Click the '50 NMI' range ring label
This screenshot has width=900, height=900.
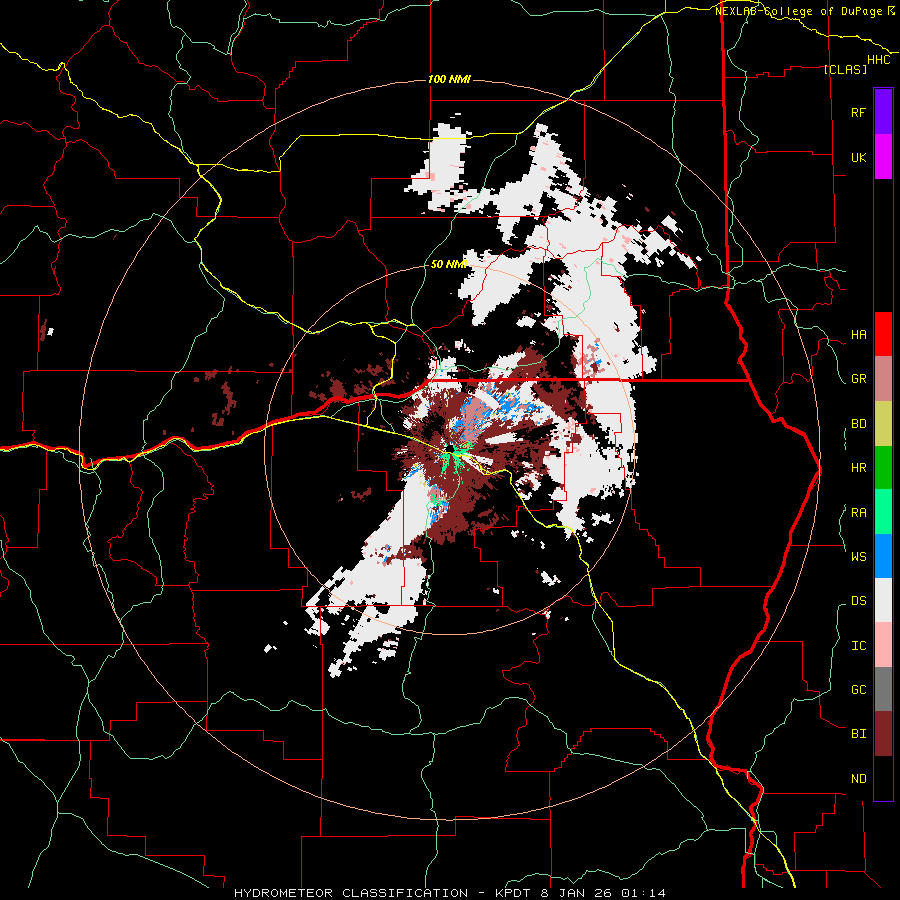(449, 264)
